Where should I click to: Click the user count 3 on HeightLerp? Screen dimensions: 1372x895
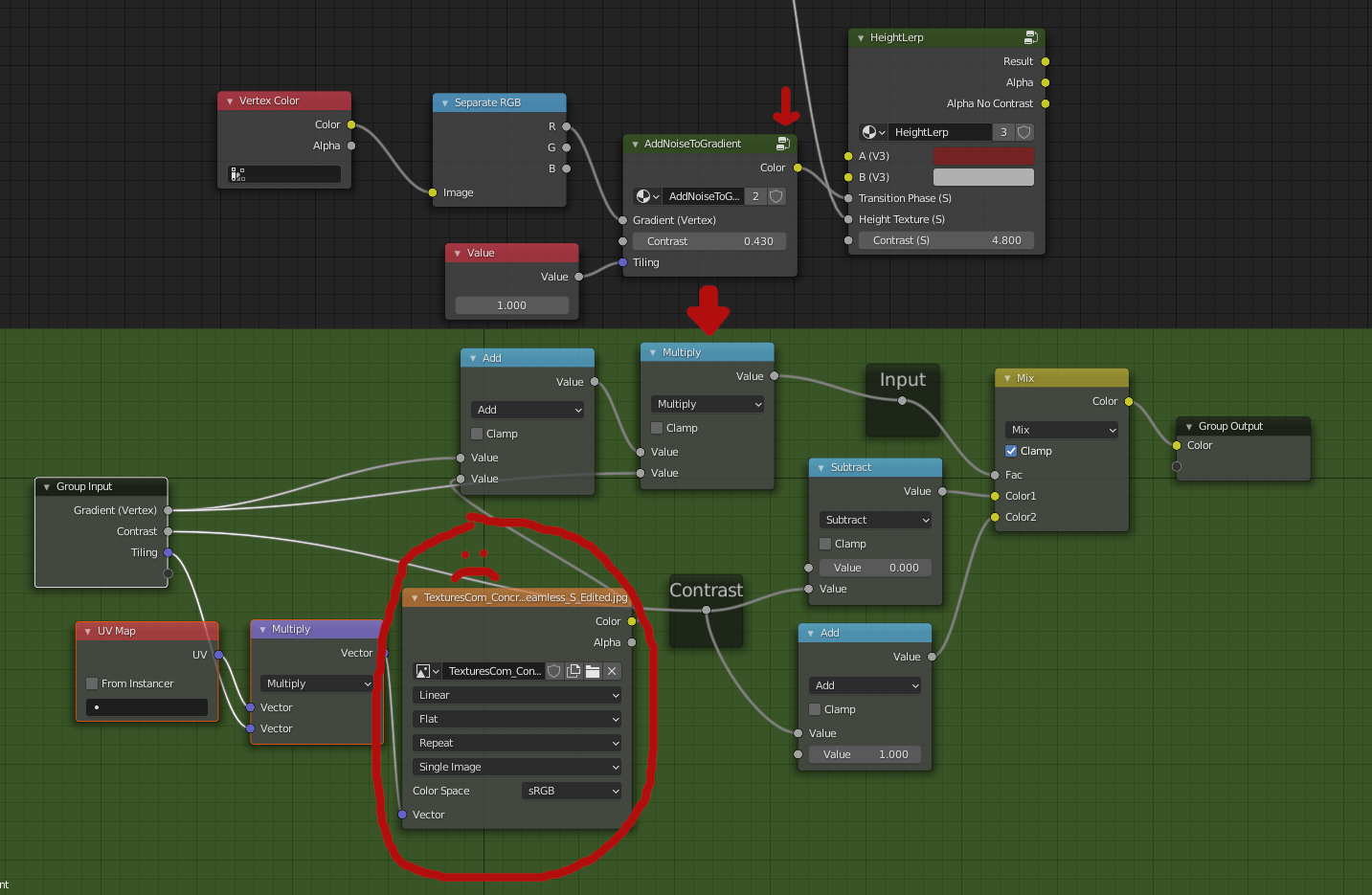(1003, 132)
